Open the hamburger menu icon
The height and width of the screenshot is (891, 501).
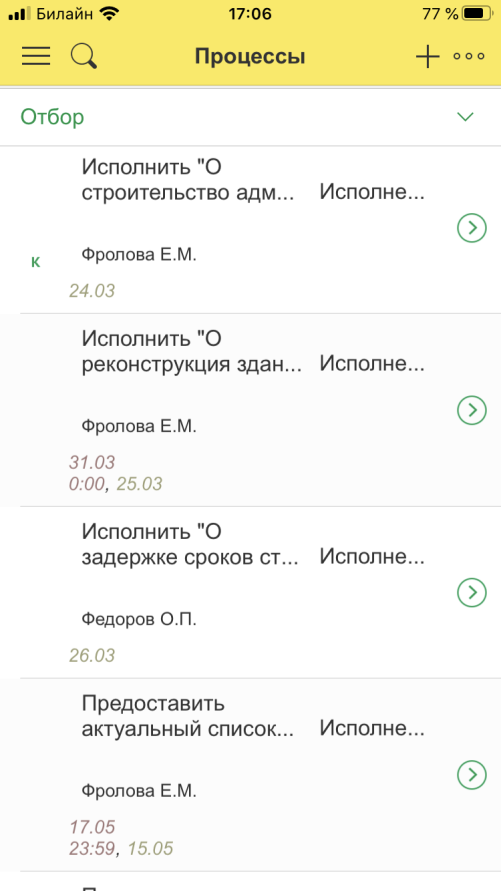pyautogui.click(x=36, y=56)
